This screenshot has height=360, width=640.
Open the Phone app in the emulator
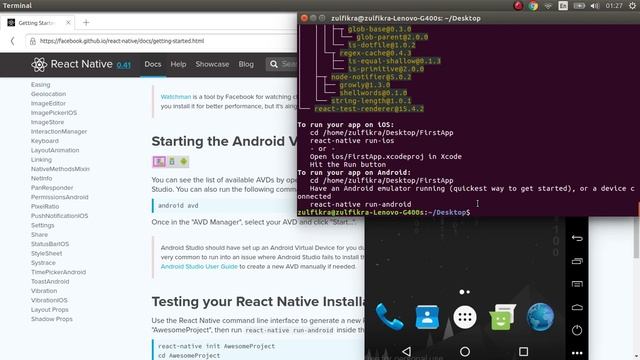(389, 317)
